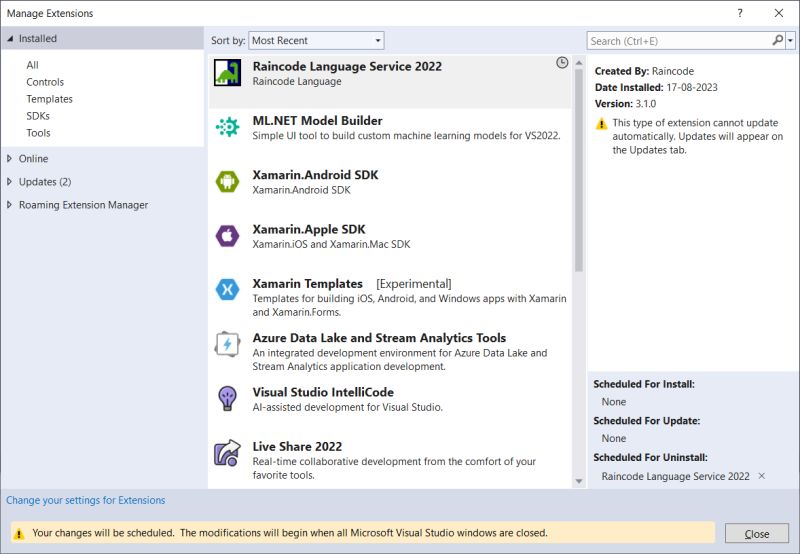Click the Xamarin Templates blue X icon
800x554 pixels.
tap(227, 290)
